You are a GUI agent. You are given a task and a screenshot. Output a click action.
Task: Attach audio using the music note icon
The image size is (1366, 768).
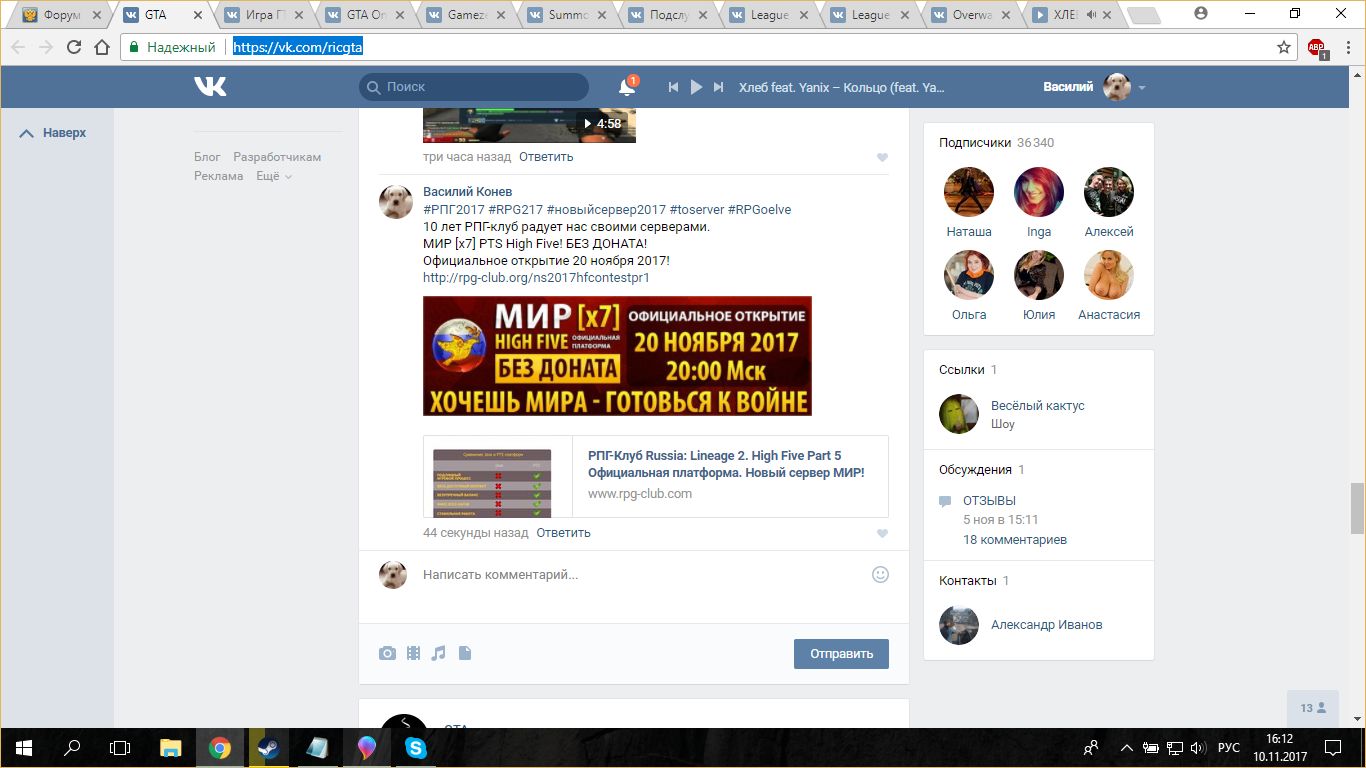(x=438, y=653)
